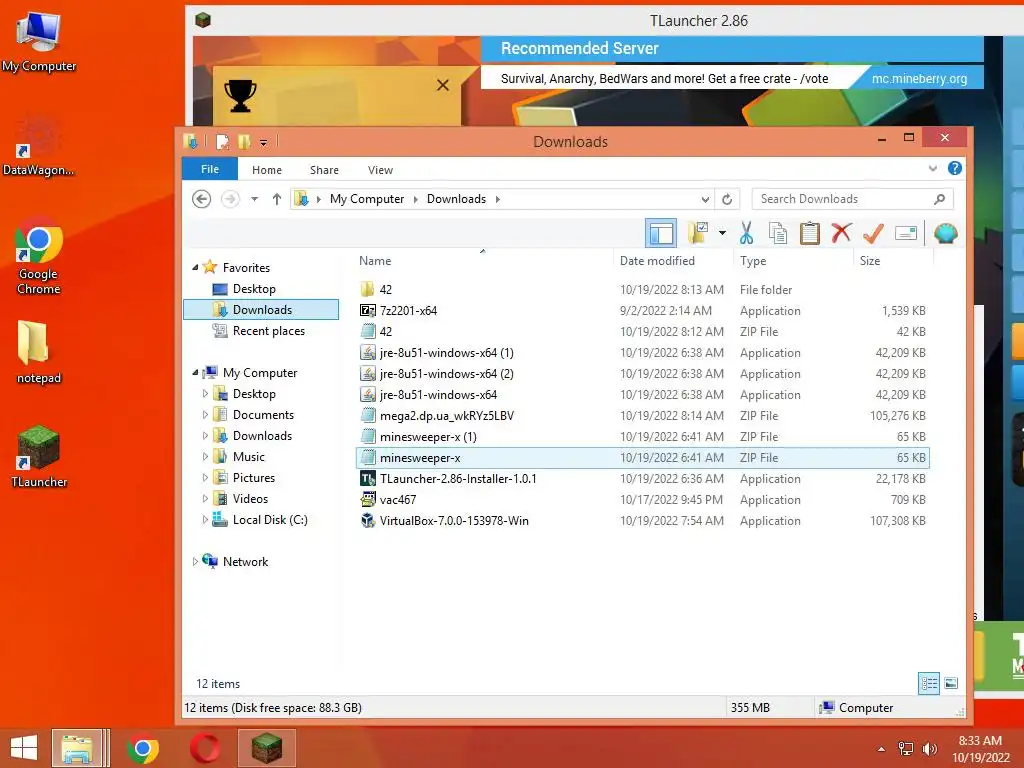Screen dimensions: 1024x768
Task: Click the Chrome icon in the taskbar
Action: [143, 748]
